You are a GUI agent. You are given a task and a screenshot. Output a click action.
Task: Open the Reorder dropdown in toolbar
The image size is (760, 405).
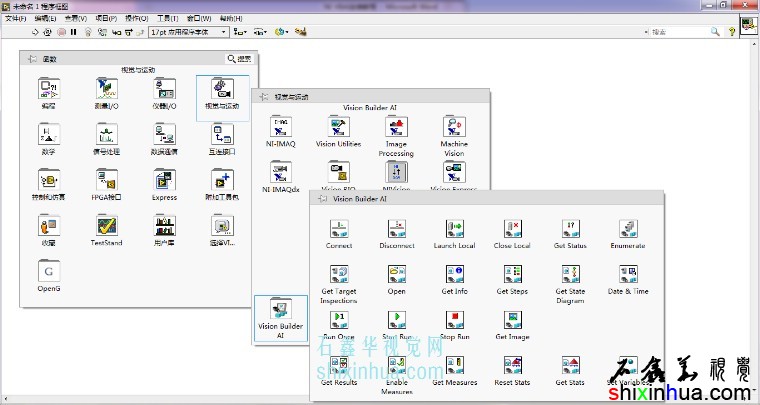coord(282,32)
